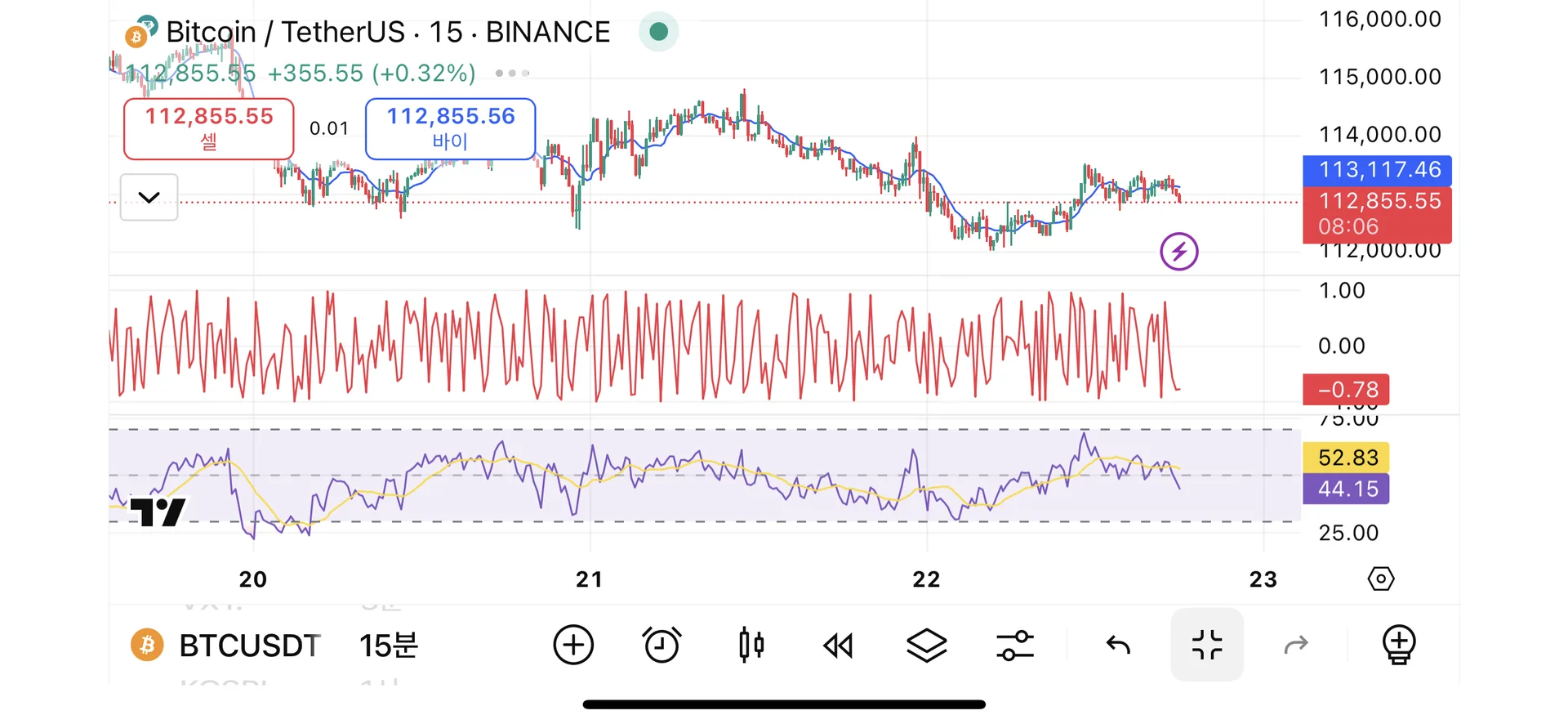Screen dimensions: 1568x724
Task: Tap the 114,000.00 price scale label
Action: 1380,134
